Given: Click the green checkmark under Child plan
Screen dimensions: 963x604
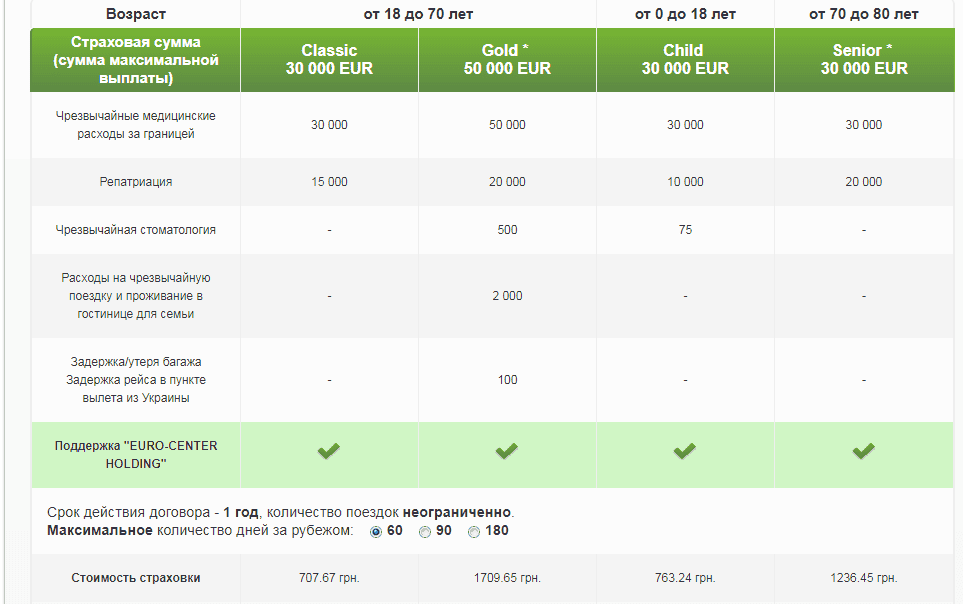Looking at the screenshot, I should point(685,451).
